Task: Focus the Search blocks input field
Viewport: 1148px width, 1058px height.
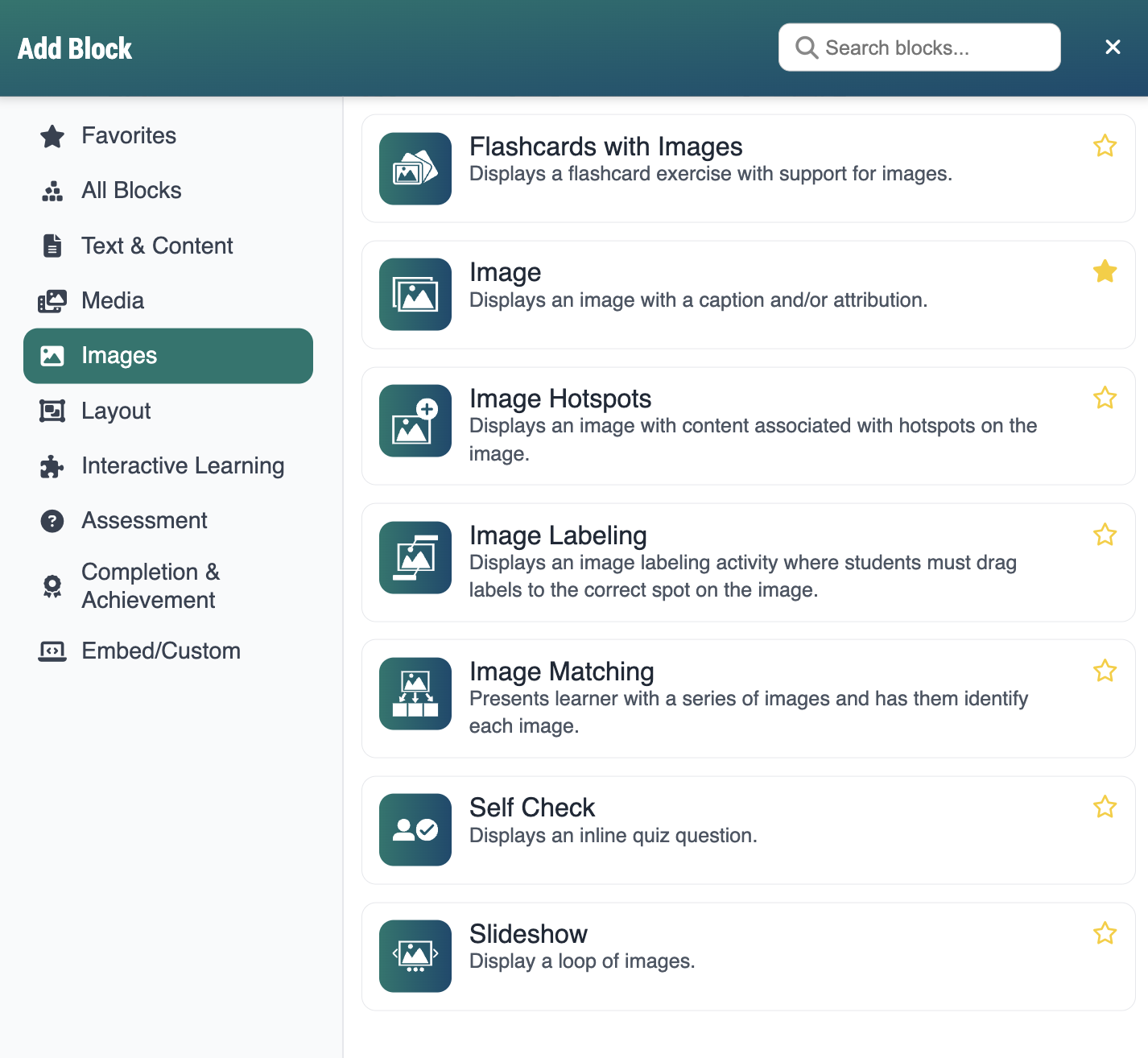Action: (x=919, y=48)
